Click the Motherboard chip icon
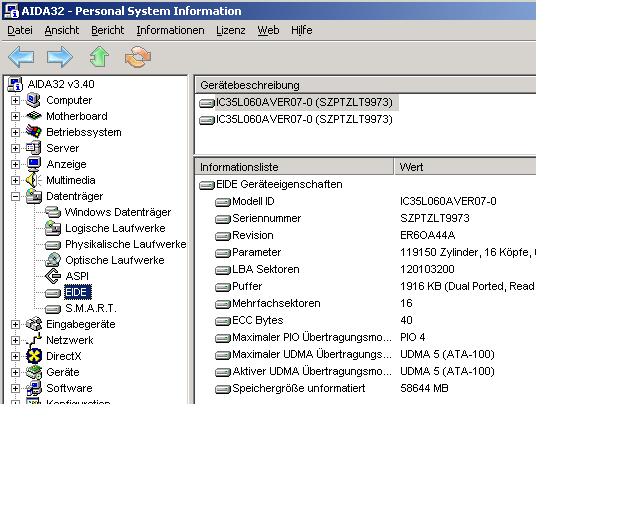640x512 pixels. (33, 116)
